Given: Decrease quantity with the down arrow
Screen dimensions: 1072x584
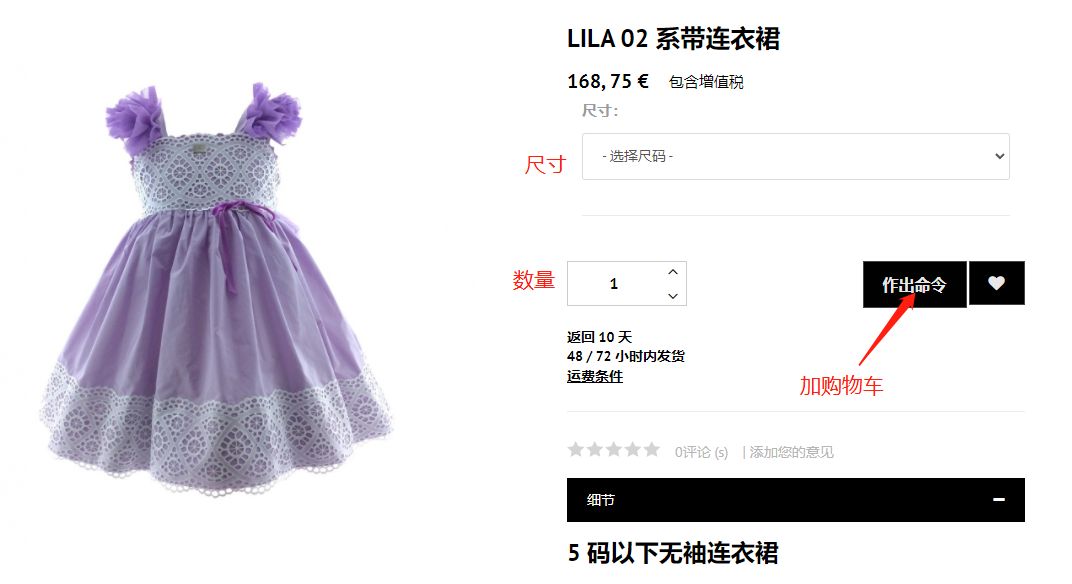Looking at the screenshot, I should (x=673, y=295).
